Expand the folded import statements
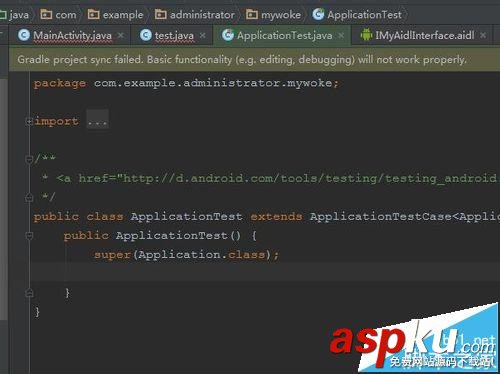This screenshot has height=374, width=500. (x=29, y=121)
